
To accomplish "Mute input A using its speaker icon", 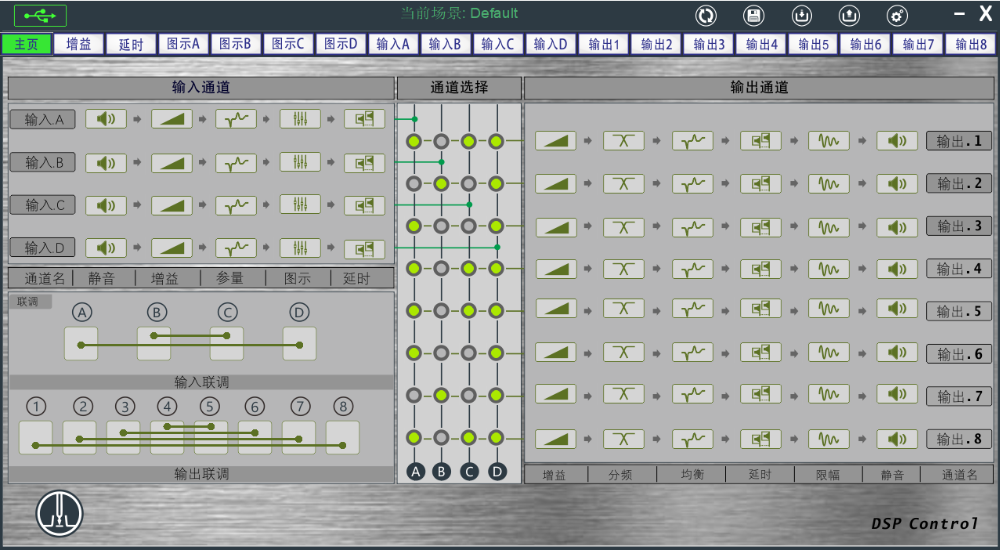I will click(x=105, y=119).
